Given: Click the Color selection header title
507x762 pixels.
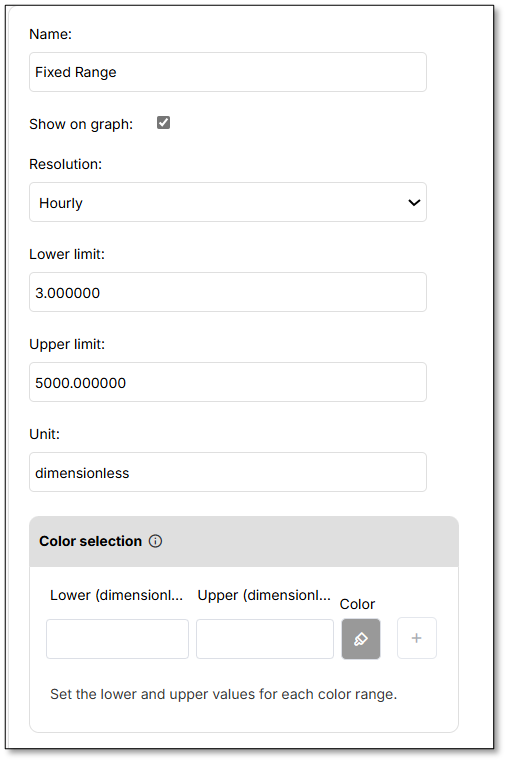Looking at the screenshot, I should coord(90,541).
